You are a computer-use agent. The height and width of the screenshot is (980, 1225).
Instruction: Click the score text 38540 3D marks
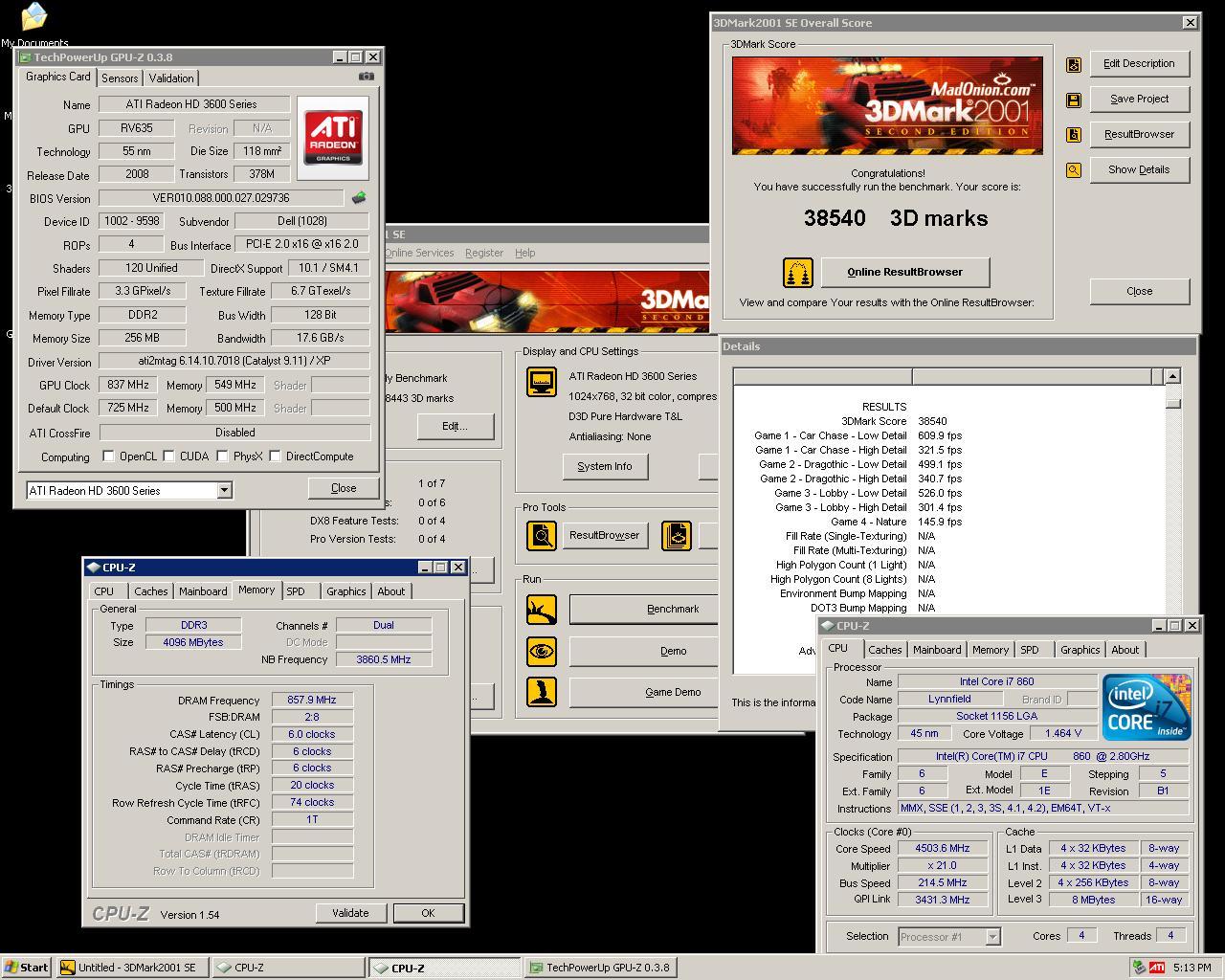tap(896, 218)
